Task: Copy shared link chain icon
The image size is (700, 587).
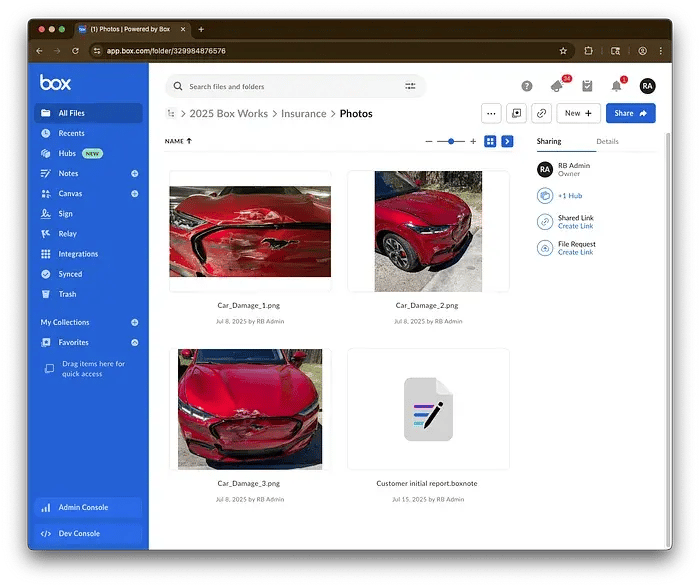Action: point(541,113)
